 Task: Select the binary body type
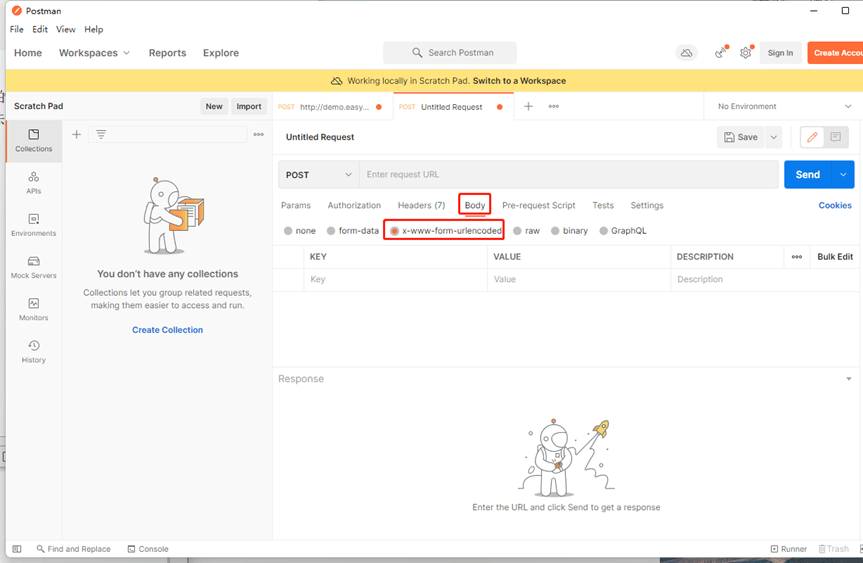[x=570, y=231]
